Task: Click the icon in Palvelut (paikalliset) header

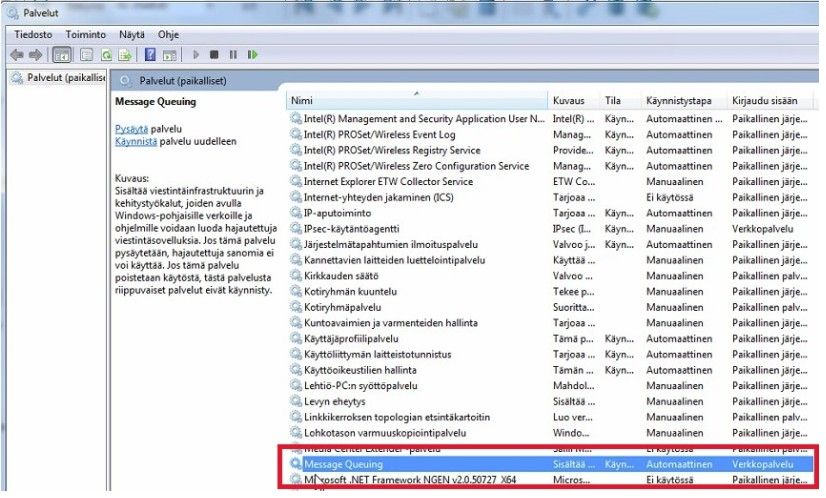Action: click(125, 81)
